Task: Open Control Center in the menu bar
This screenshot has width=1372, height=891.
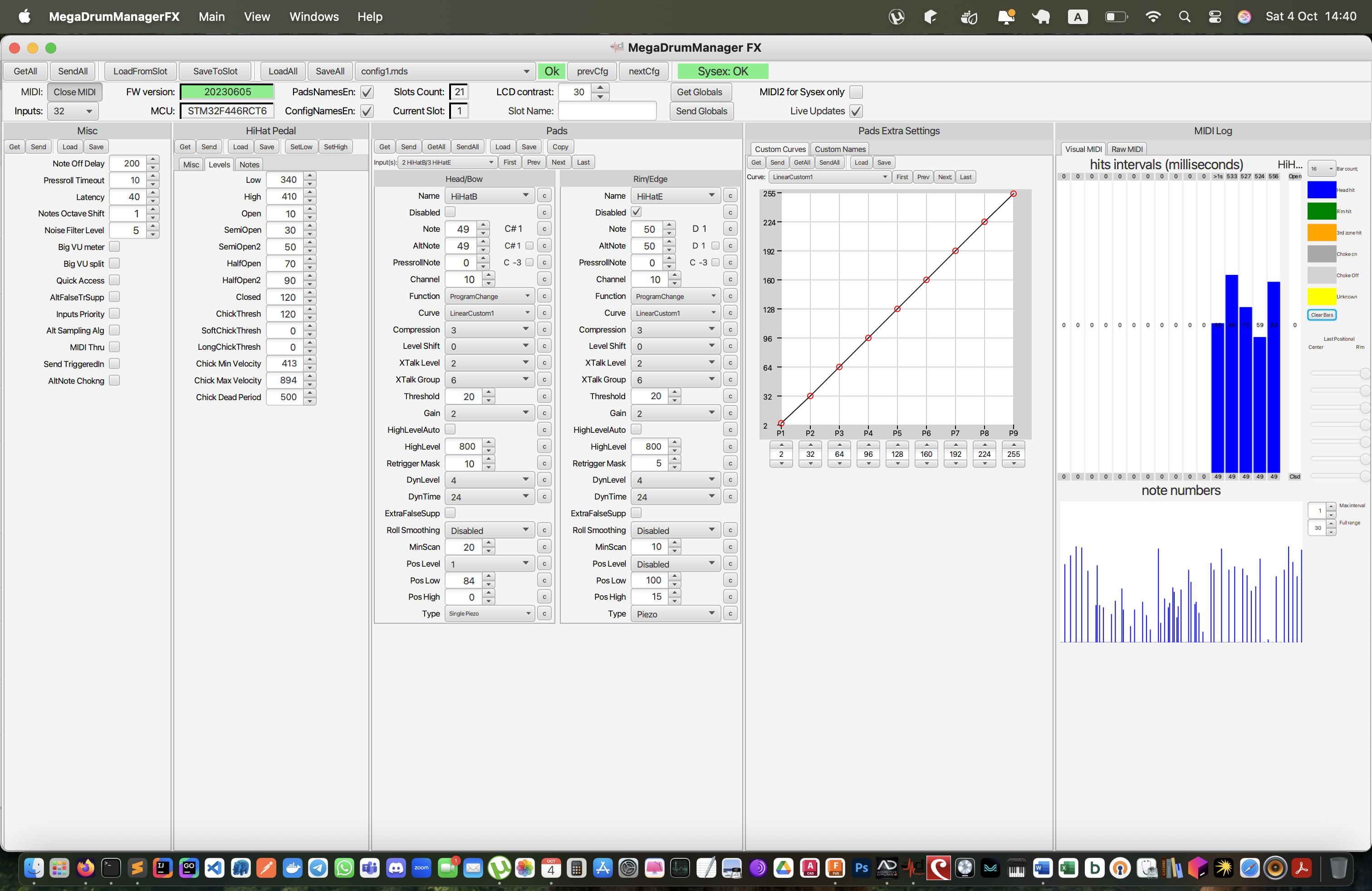Action: pos(1215,17)
